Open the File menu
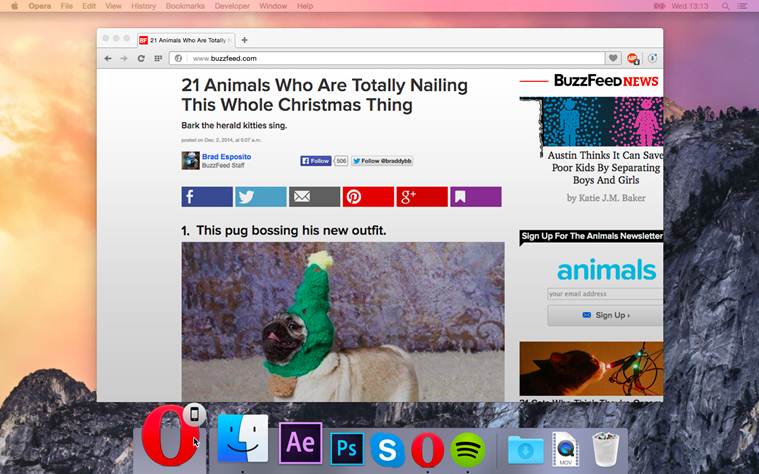Screen dimensions: 759x474 (67, 6)
